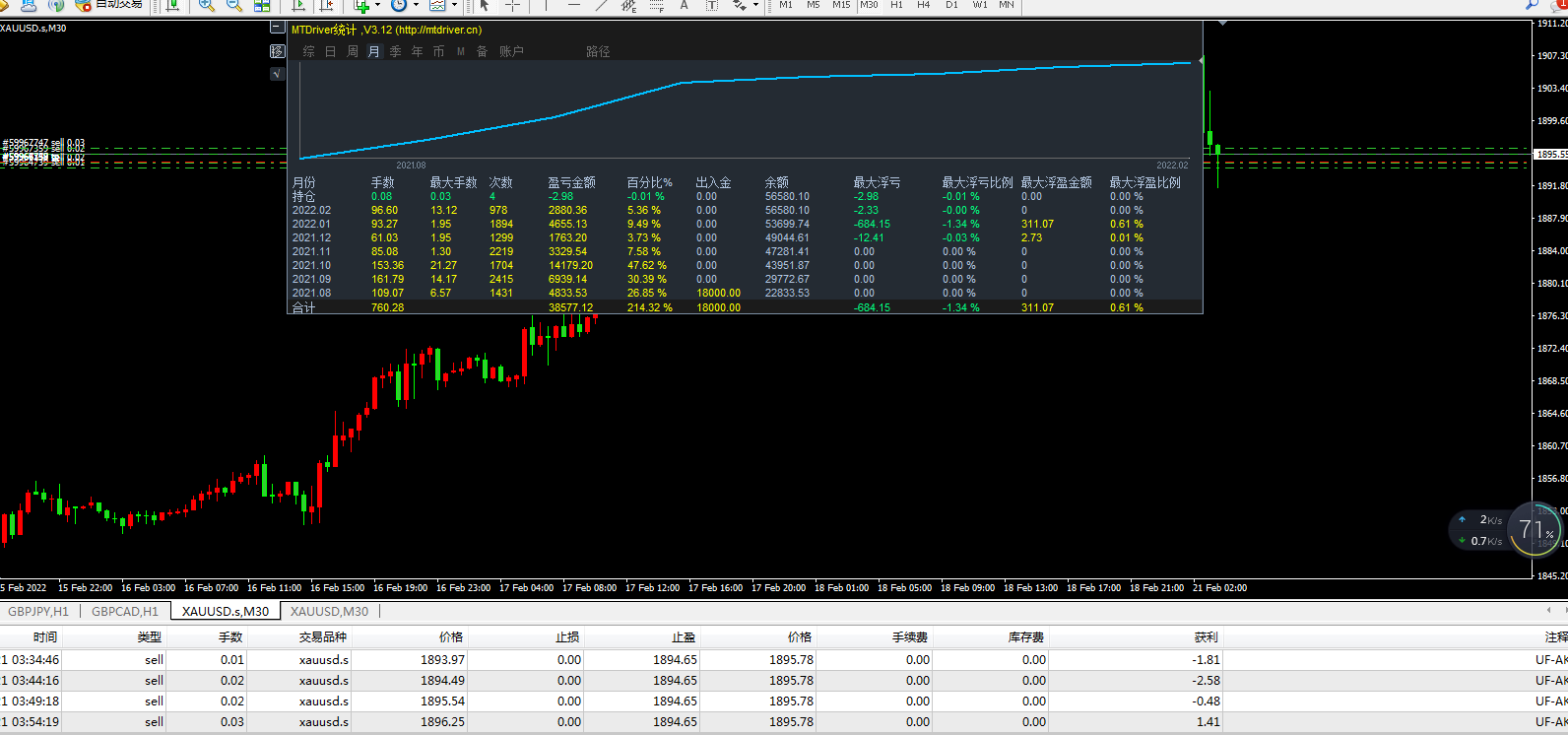
Task: Select the vertical line drawing tool
Action: pyautogui.click(x=547, y=5)
